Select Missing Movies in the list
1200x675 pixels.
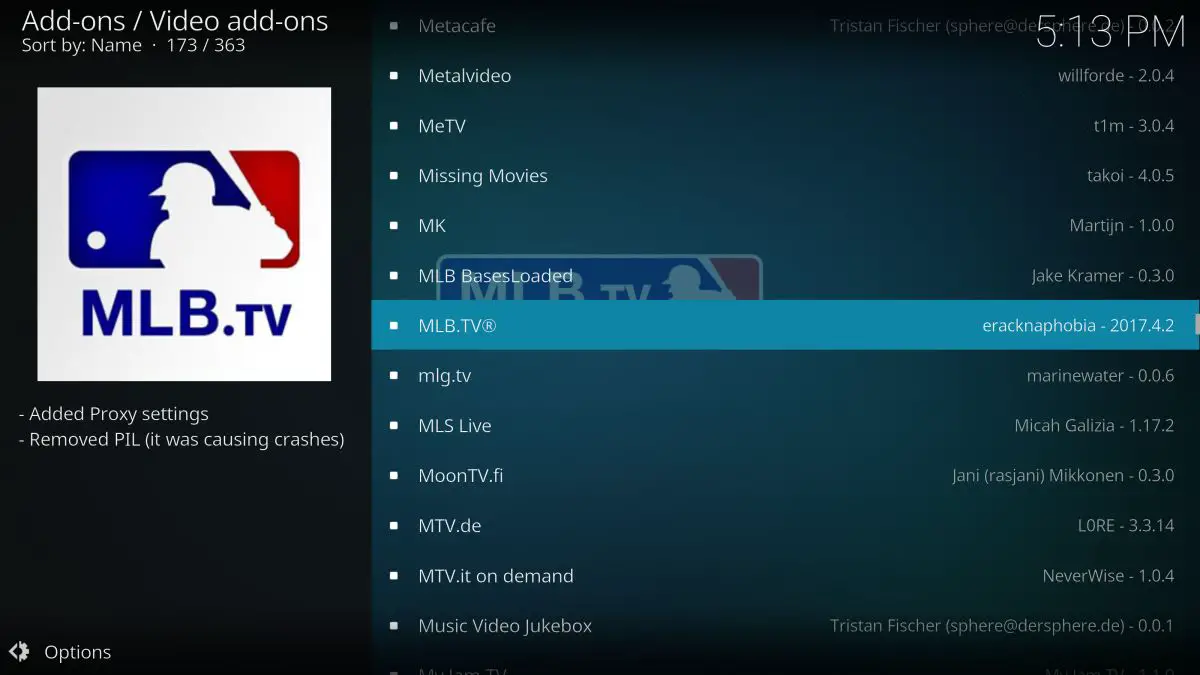pyautogui.click(x=785, y=176)
